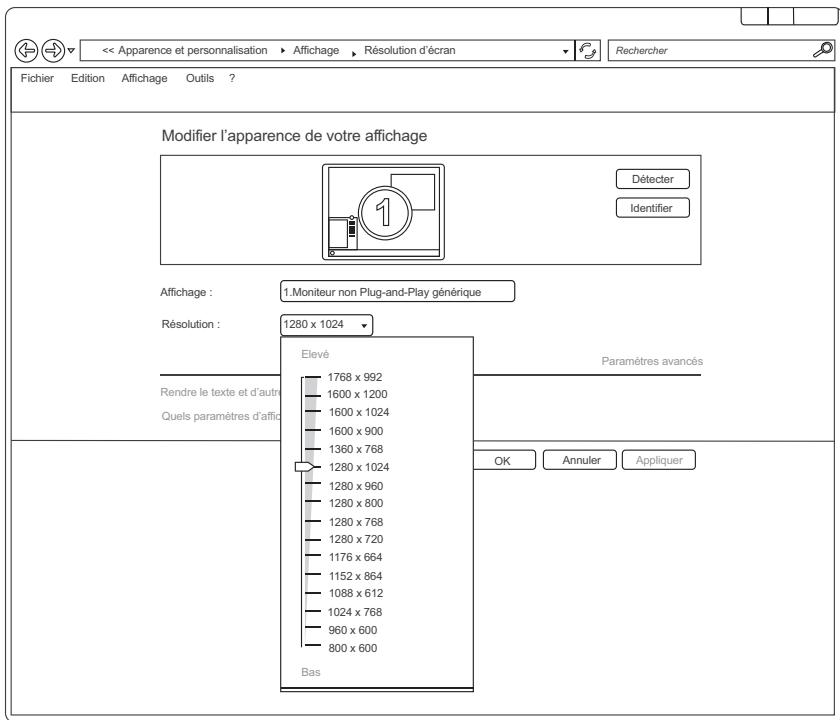The image size is (840, 720).
Task: Select 1360 x 768 resolution
Action: pyautogui.click(x=356, y=449)
